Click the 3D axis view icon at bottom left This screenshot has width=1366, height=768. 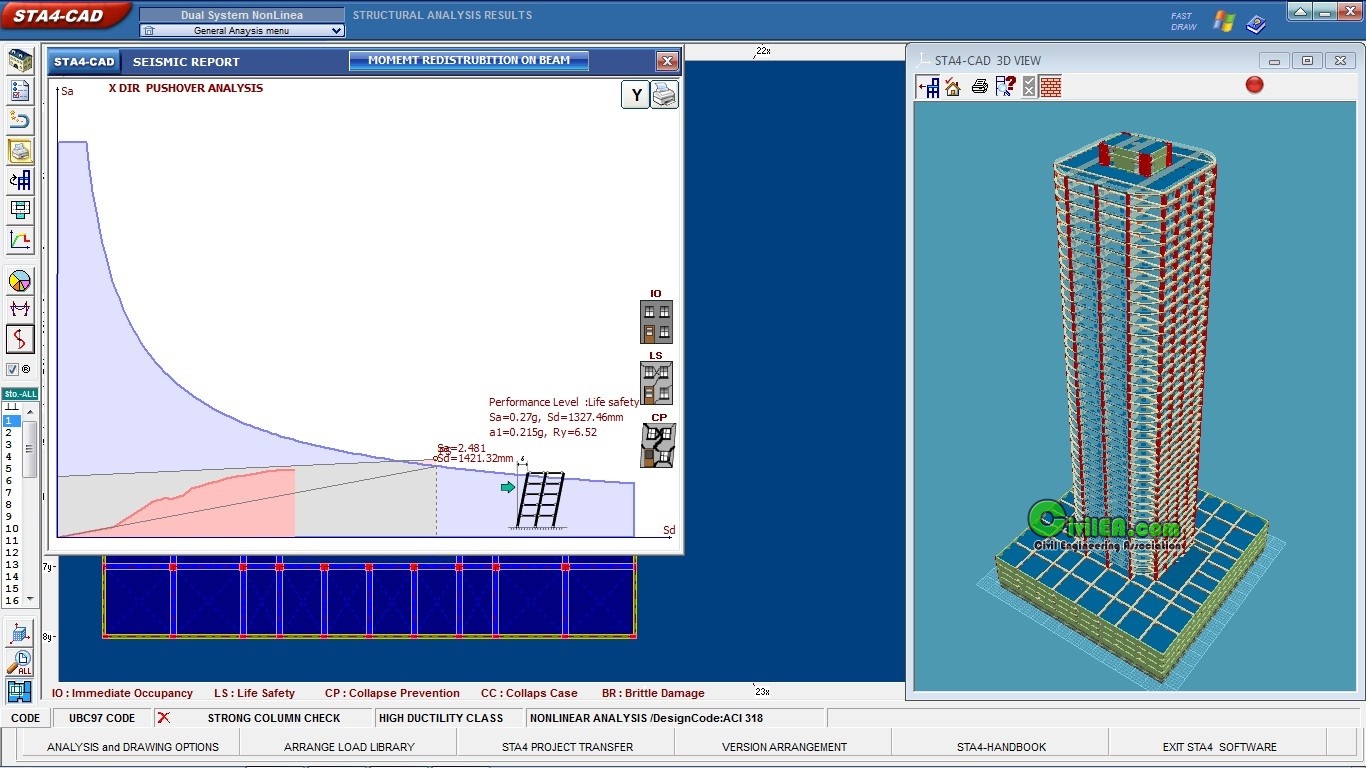point(20,632)
